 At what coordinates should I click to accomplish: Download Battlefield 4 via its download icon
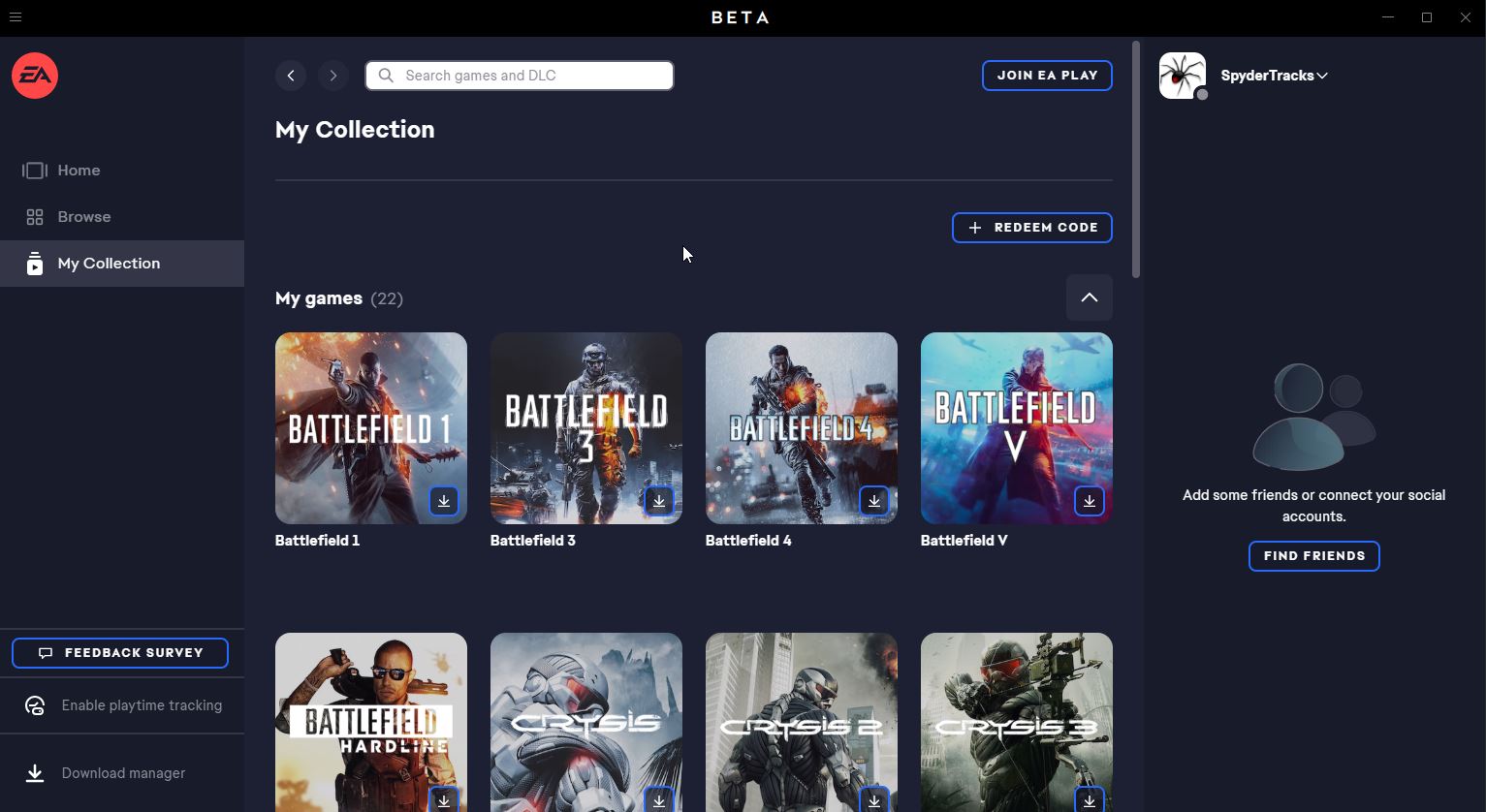[x=874, y=501]
